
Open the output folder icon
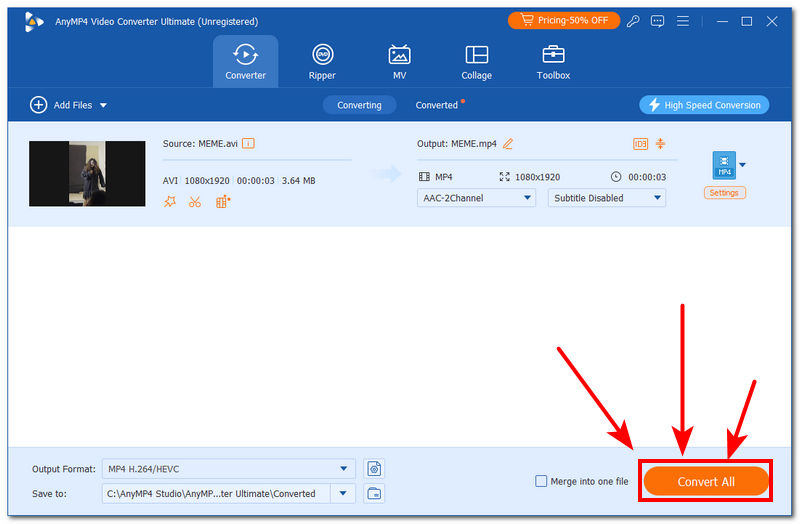374,493
